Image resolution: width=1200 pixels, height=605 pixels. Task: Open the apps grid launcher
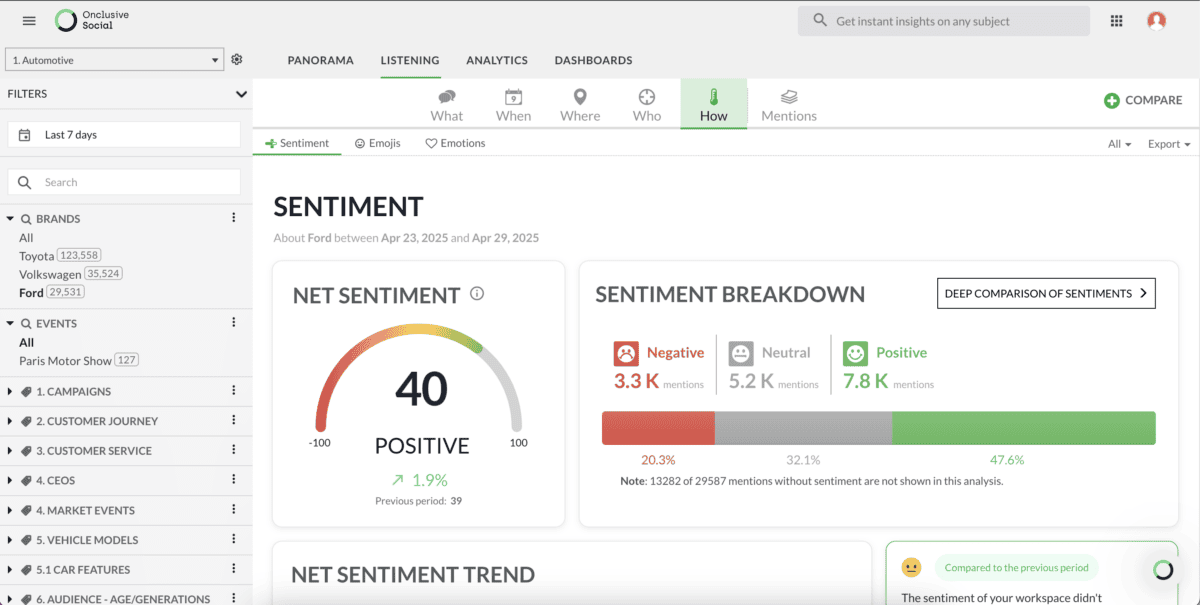1116,21
